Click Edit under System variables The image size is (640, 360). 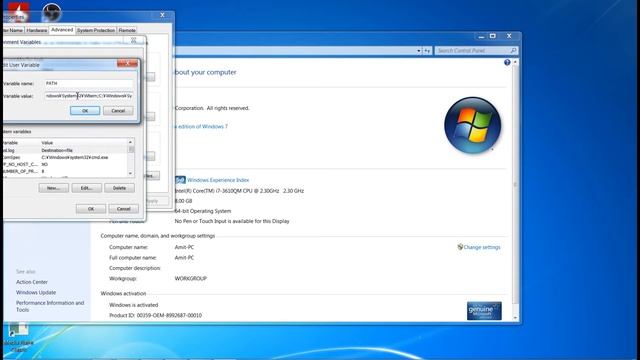(x=87, y=188)
